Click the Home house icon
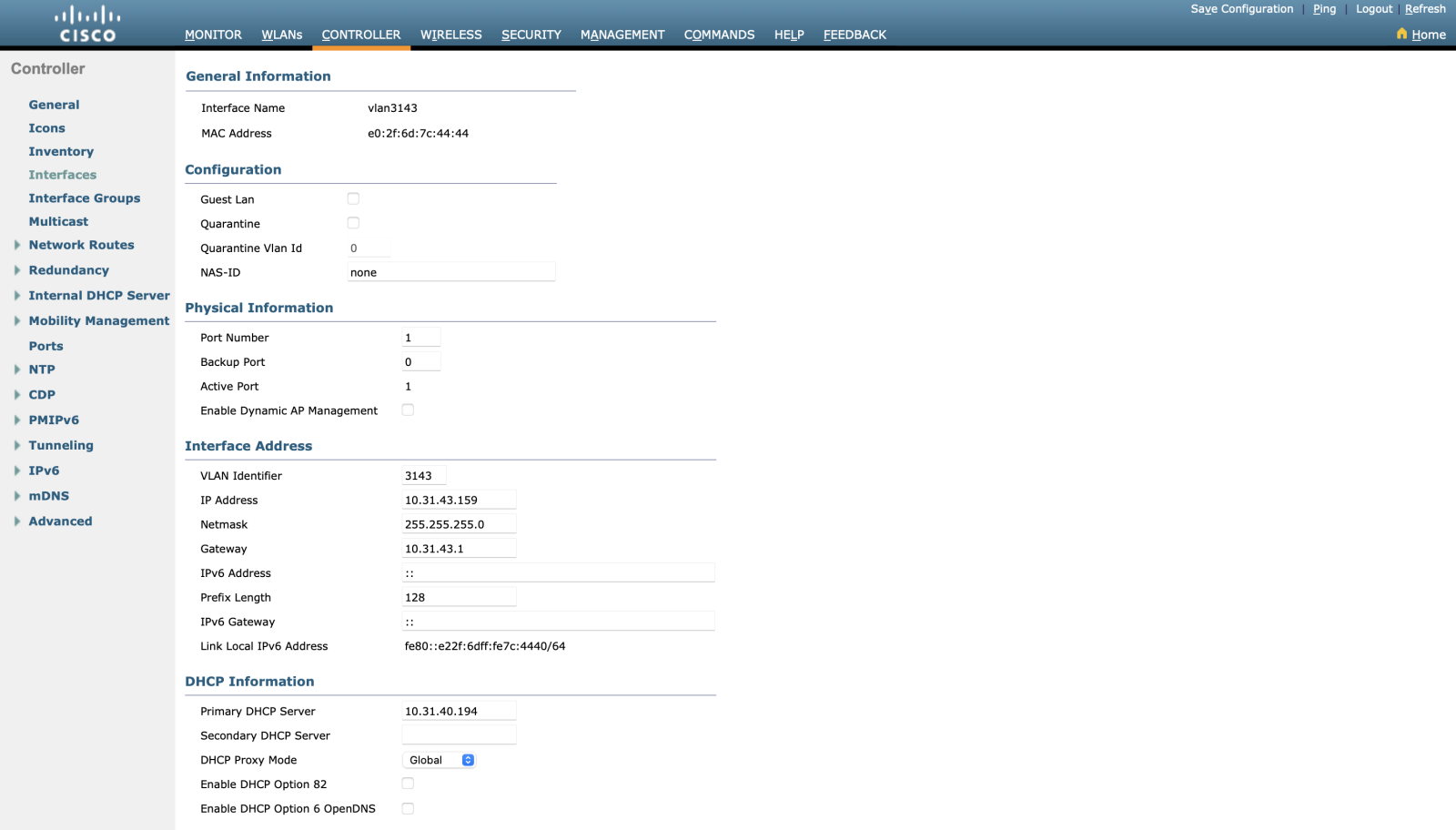Screen dimensions: 1456x830 pos(1401,34)
